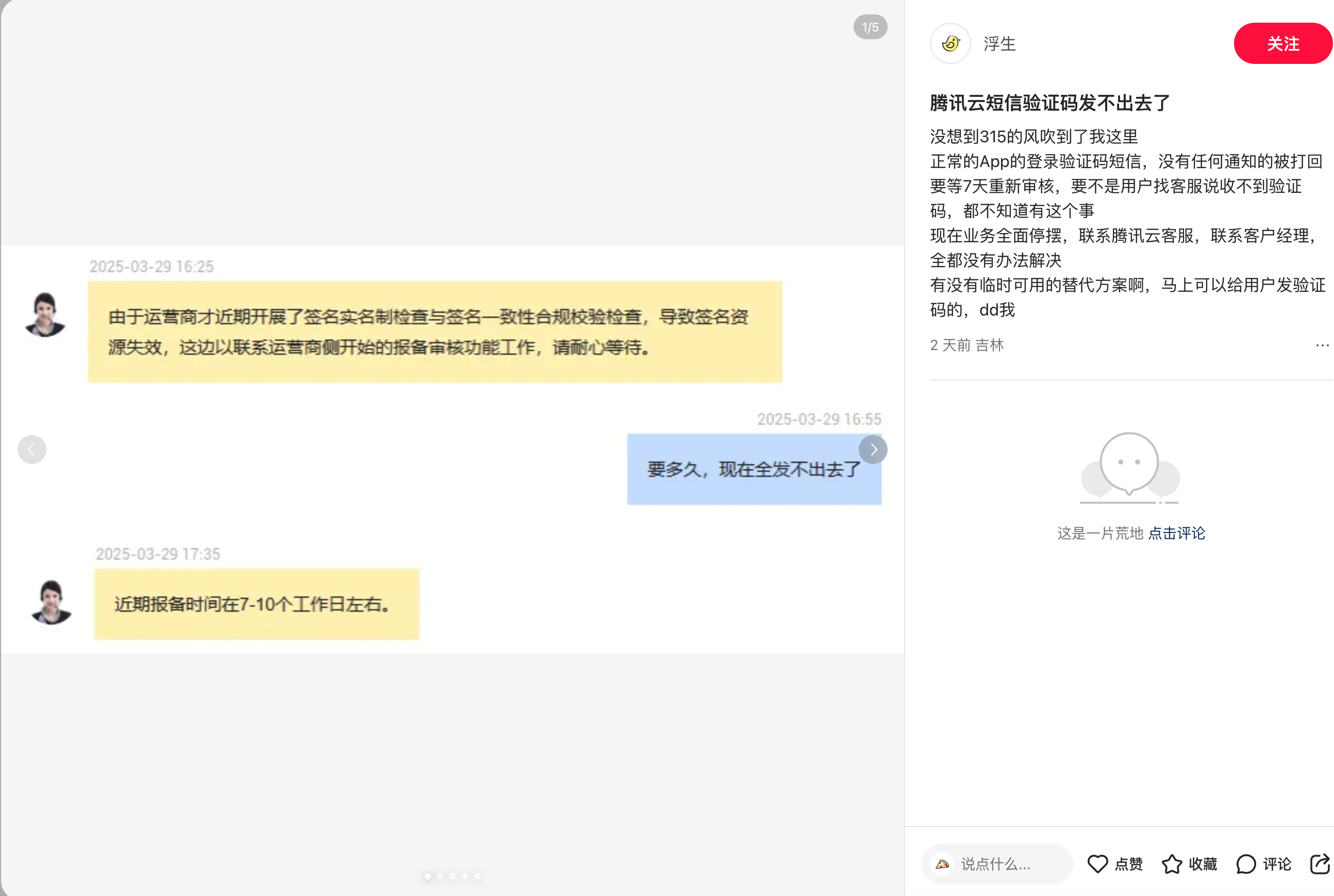Viewport: 1334px width, 896px height.
Task: Jump to the fifth image pagination dot
Action: pos(477,876)
